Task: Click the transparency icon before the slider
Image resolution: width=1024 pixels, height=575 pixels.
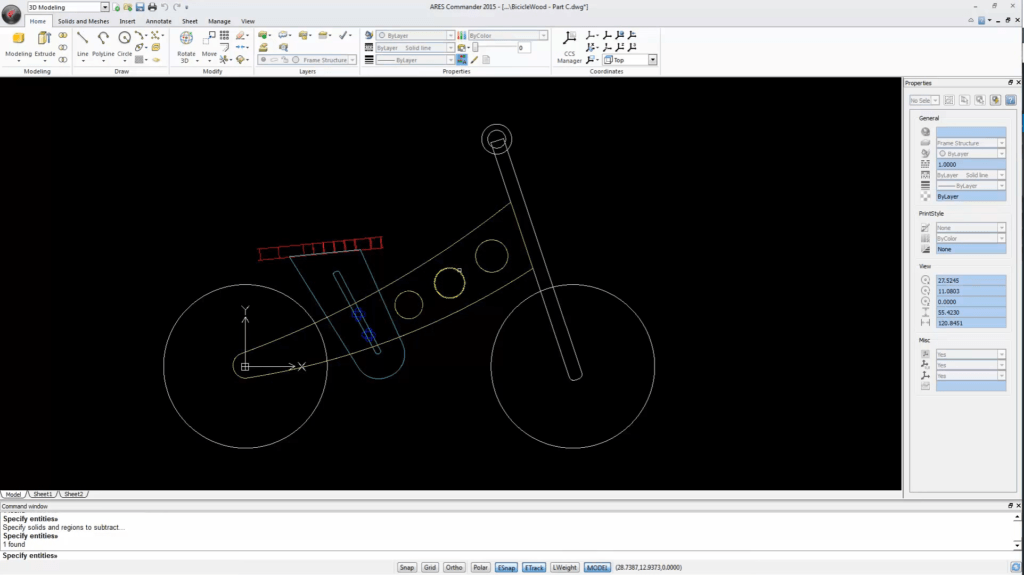Action: (462, 48)
